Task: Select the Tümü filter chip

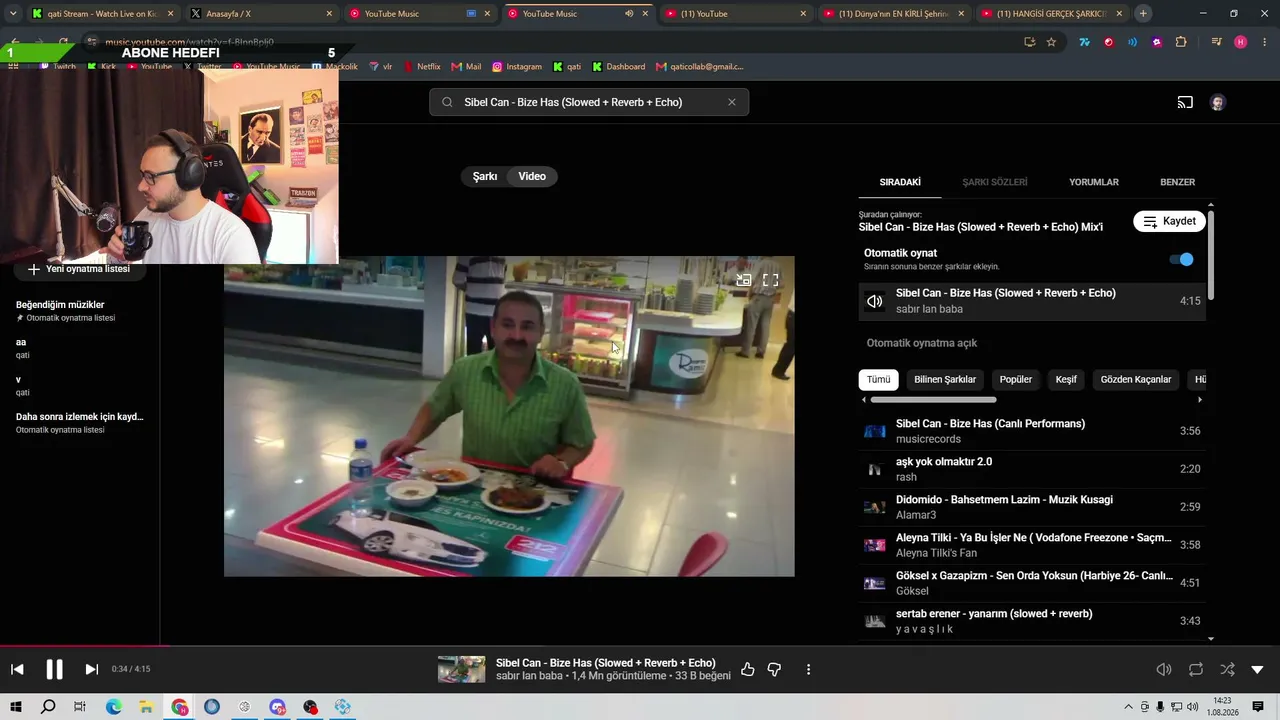Action: (x=878, y=380)
